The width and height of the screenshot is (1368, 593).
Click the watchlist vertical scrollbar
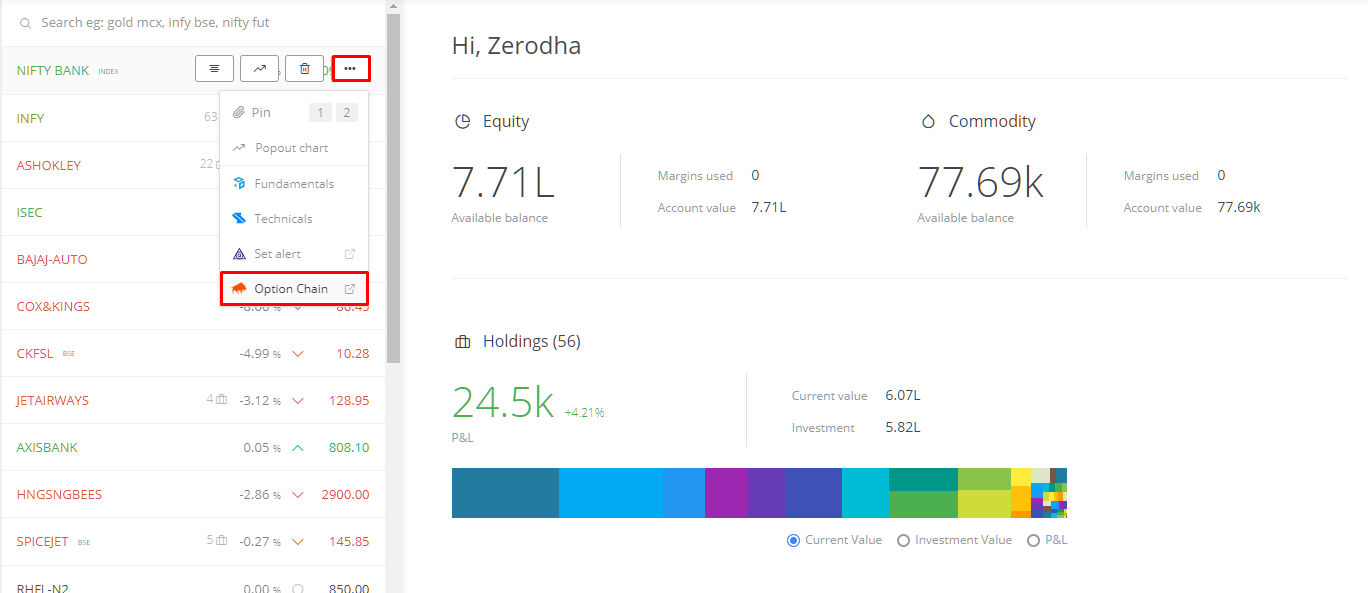point(394,188)
